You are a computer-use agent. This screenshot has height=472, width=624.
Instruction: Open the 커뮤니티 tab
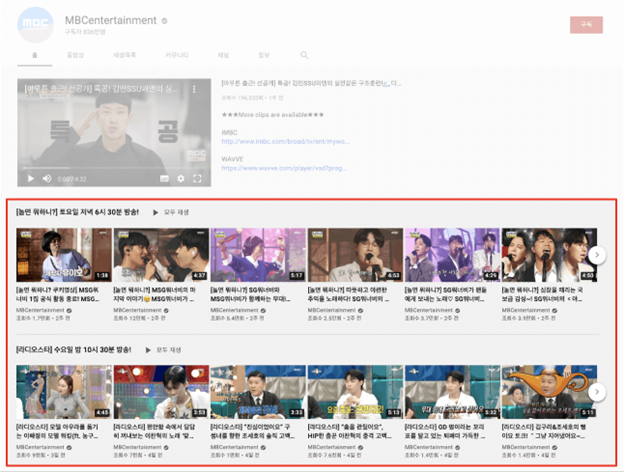pyautogui.click(x=177, y=55)
